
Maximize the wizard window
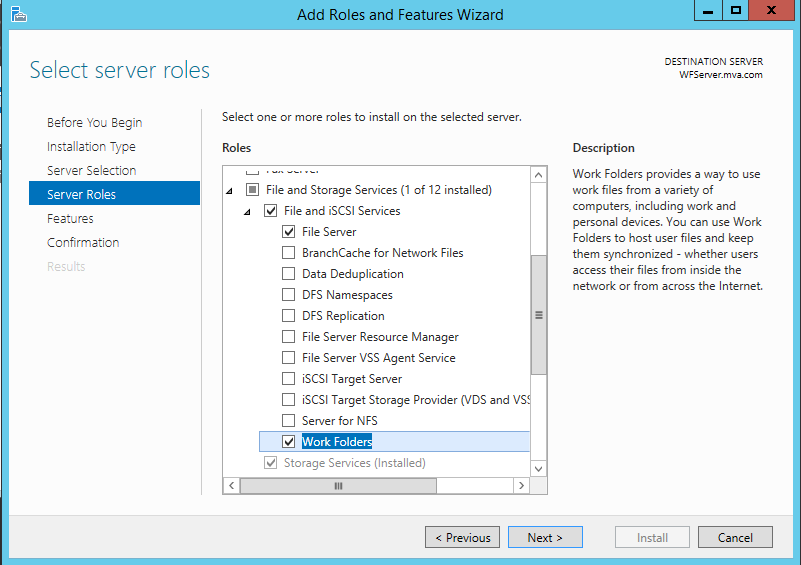click(735, 10)
